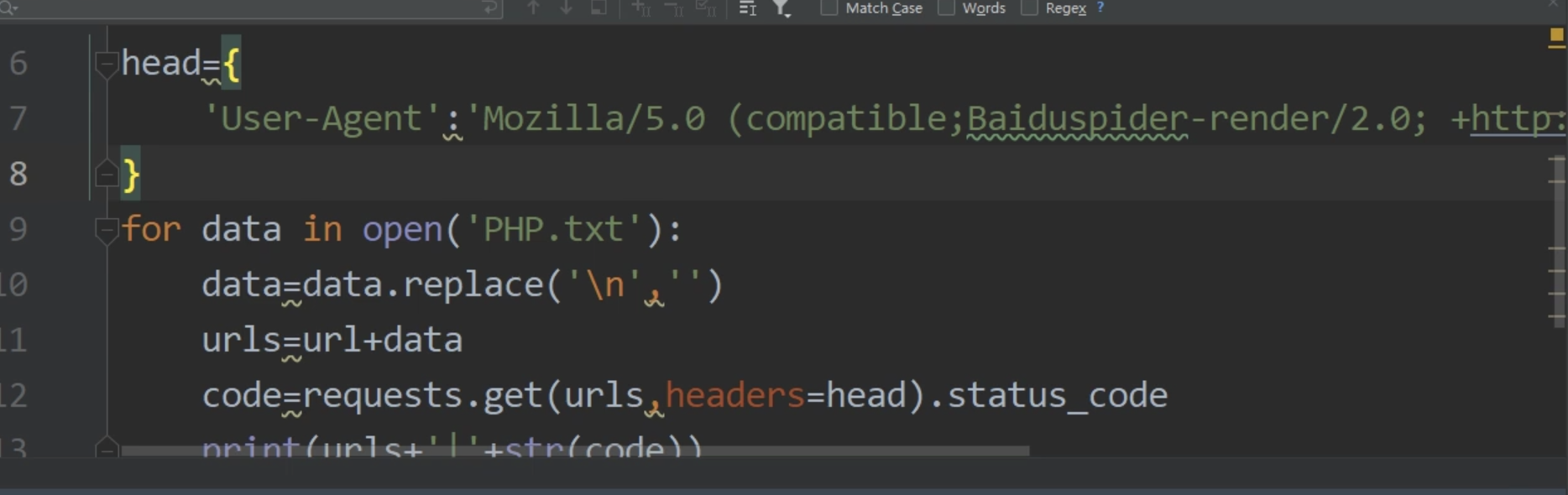
Task: Enable the Words checkbox
Action: point(946,8)
